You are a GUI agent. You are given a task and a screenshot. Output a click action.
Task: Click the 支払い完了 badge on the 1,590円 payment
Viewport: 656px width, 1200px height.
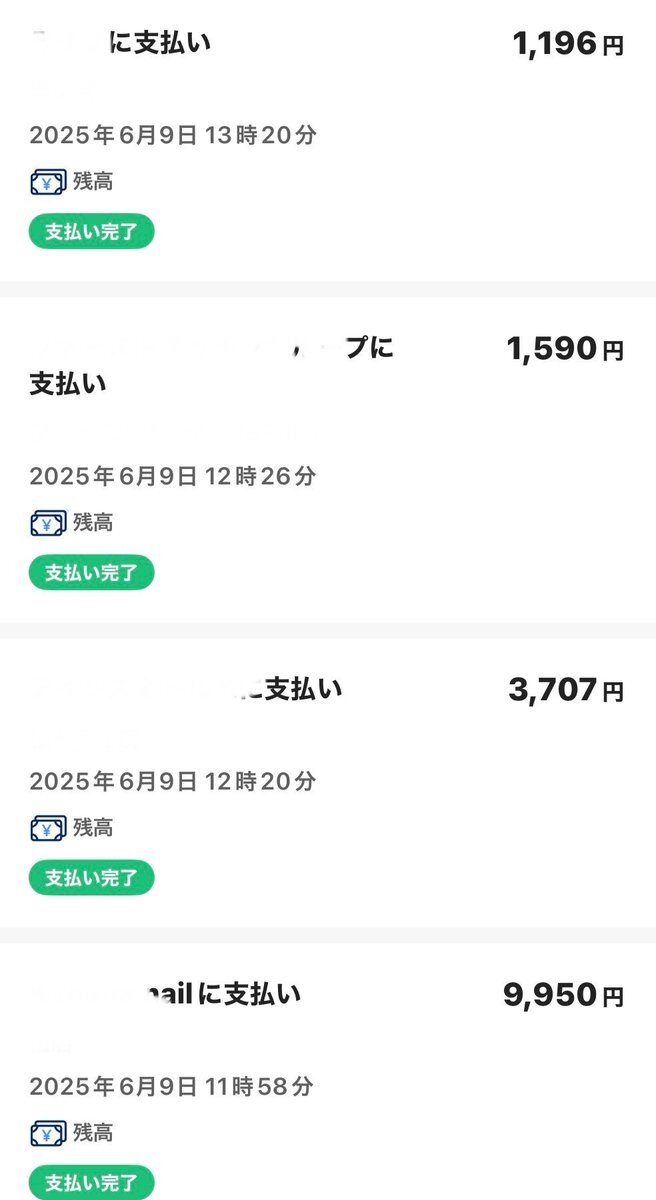click(91, 573)
